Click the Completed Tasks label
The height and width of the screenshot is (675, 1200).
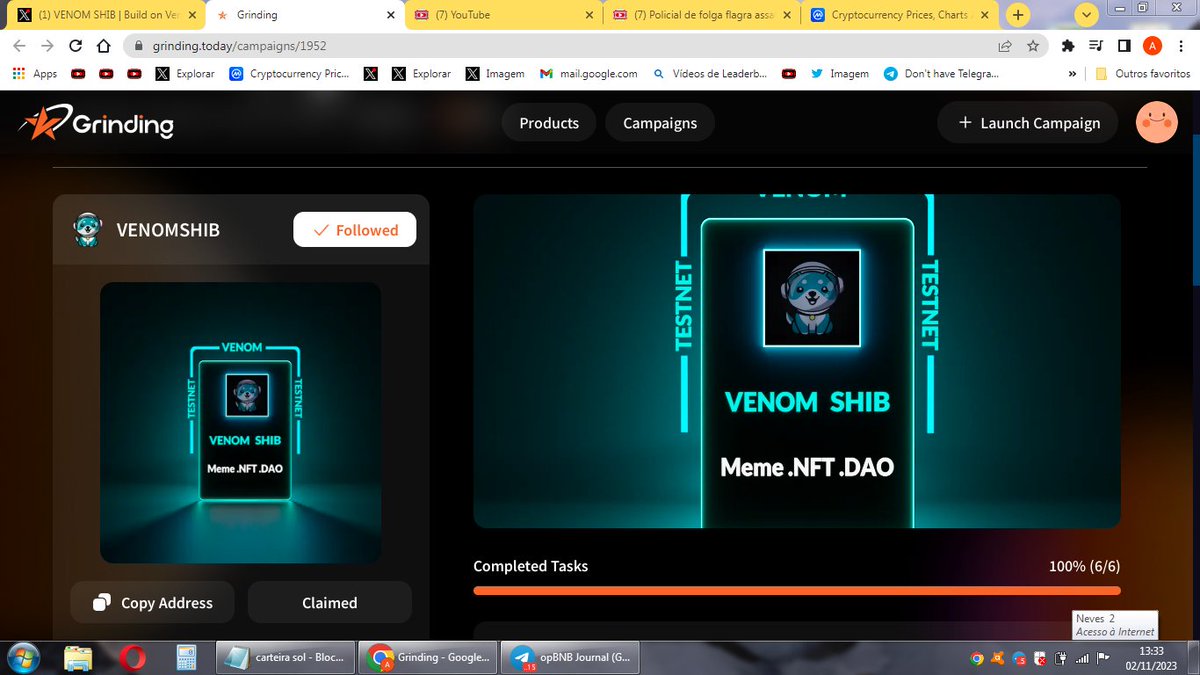click(x=531, y=566)
